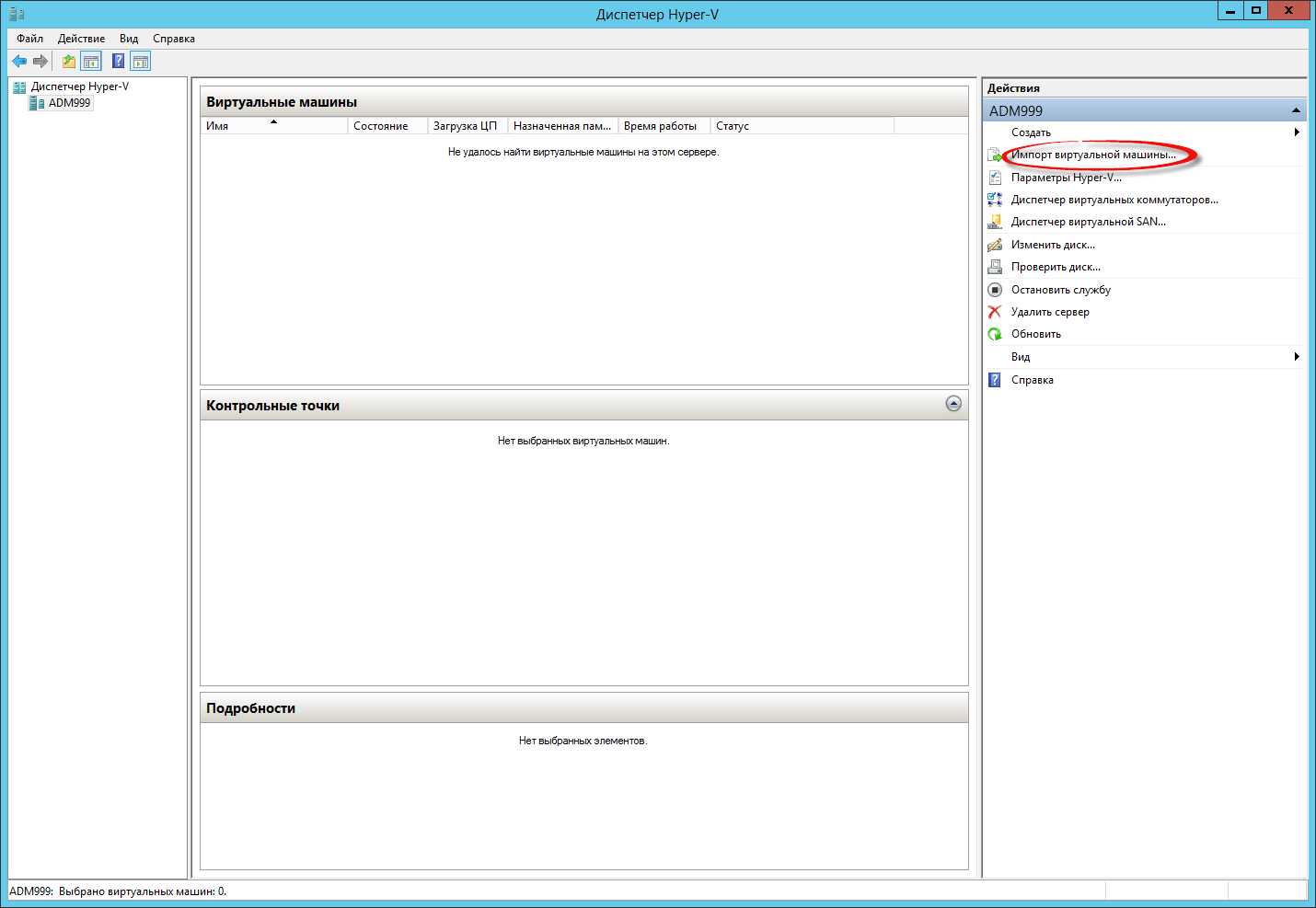Click the Back arrow toolbar icon
Screen dimensions: 1316x908
click(19, 62)
